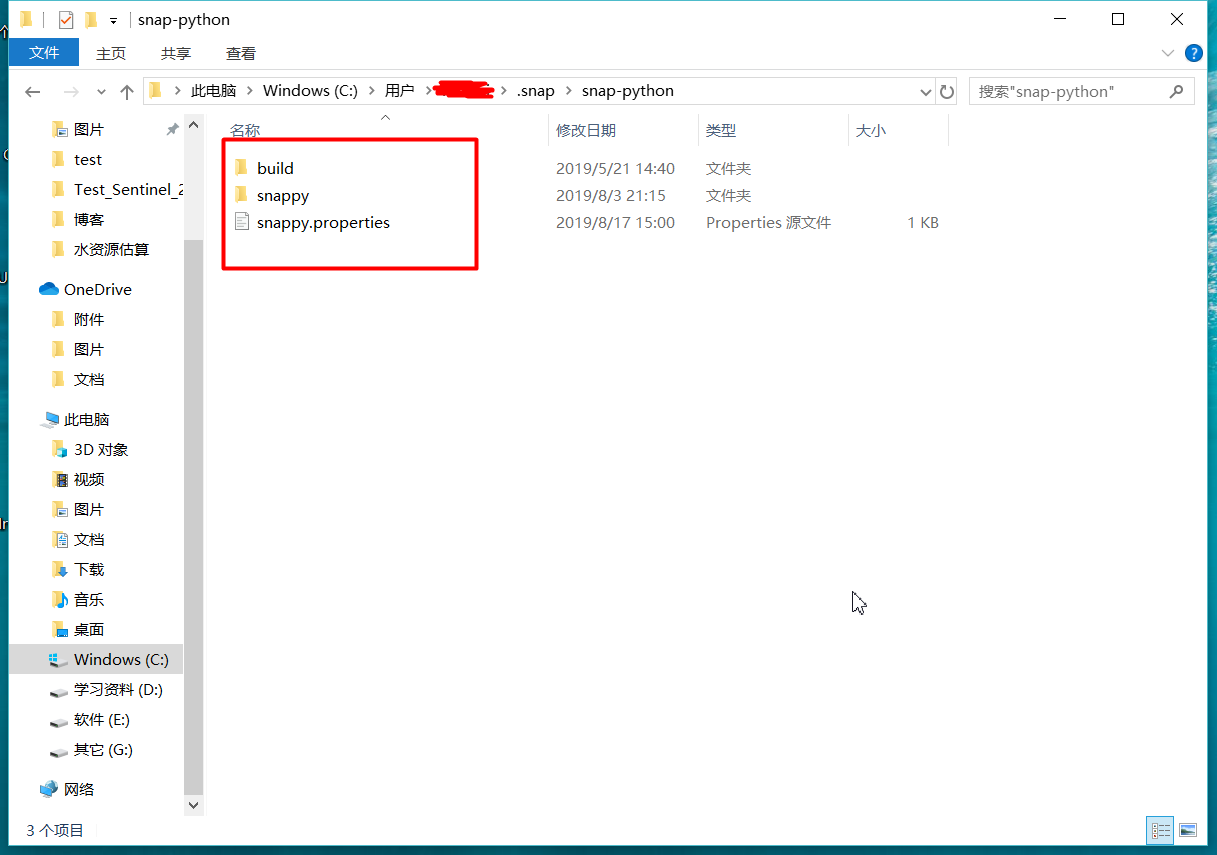Image resolution: width=1217 pixels, height=855 pixels.
Task: Refresh the folder view
Action: pyautogui.click(x=946, y=90)
